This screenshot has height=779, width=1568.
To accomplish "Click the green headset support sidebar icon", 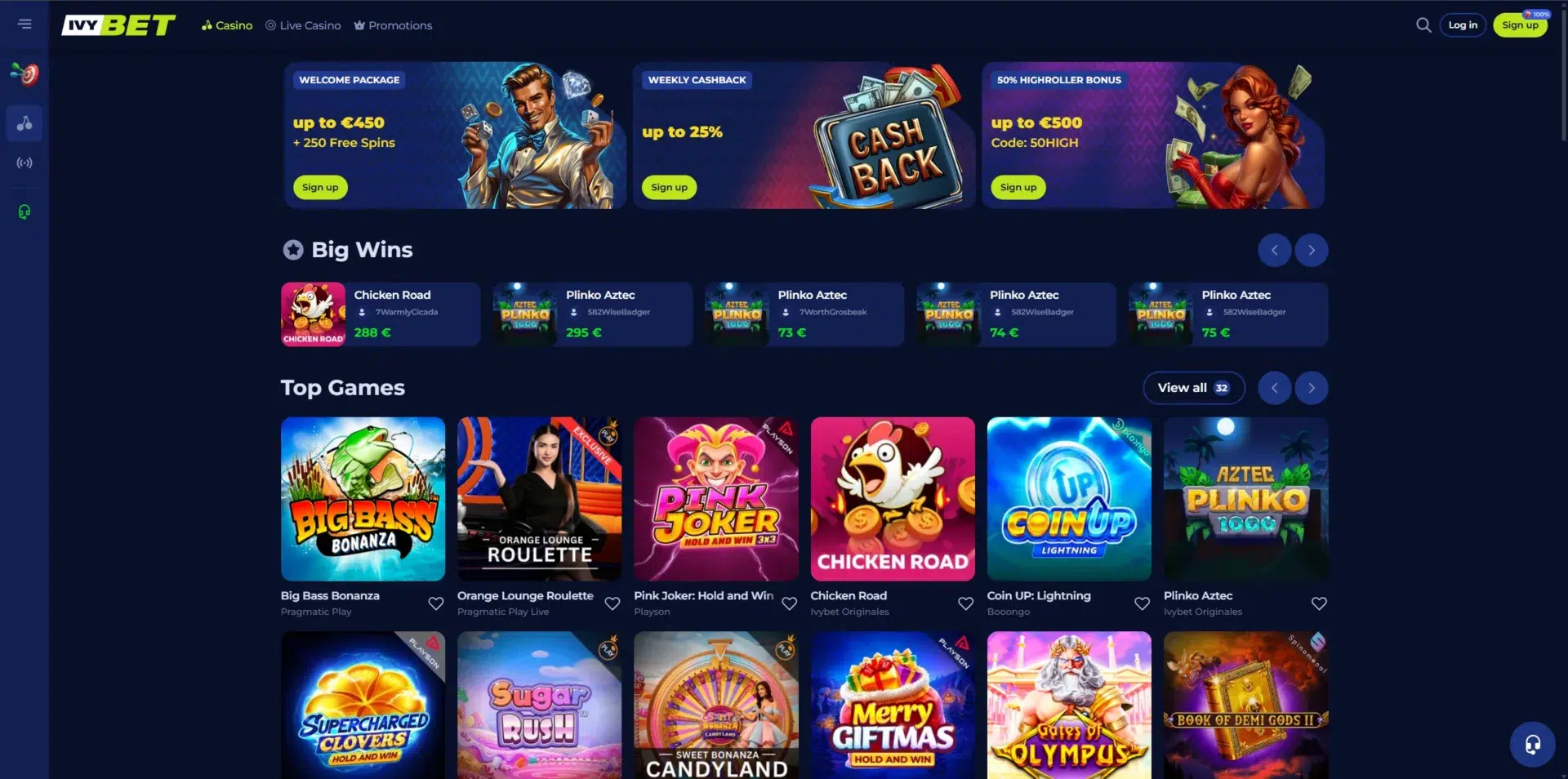I will pyautogui.click(x=24, y=212).
